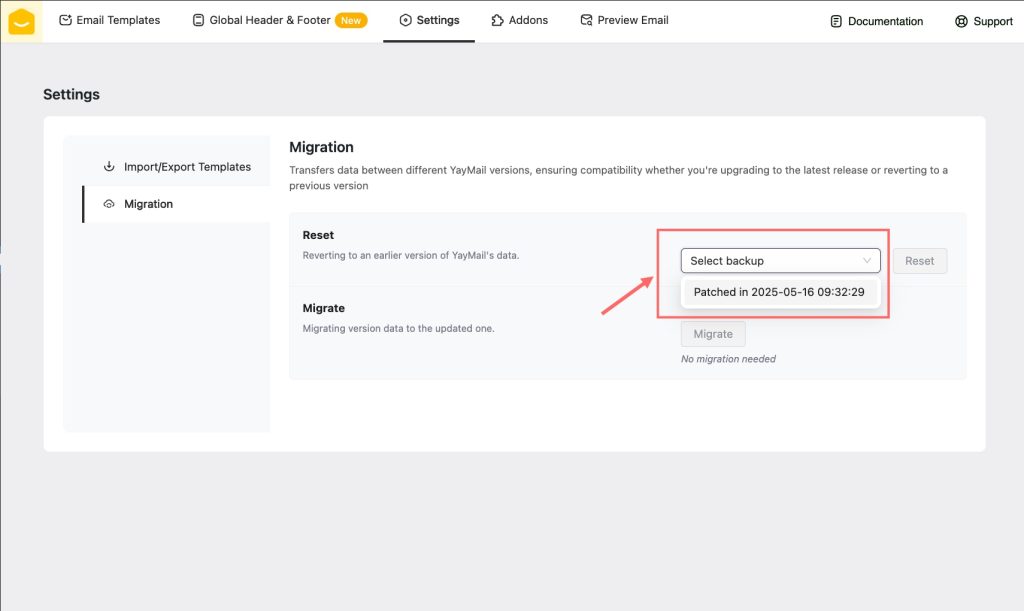The width and height of the screenshot is (1024, 611).
Task: Open the Support link
Action: click(x=984, y=22)
